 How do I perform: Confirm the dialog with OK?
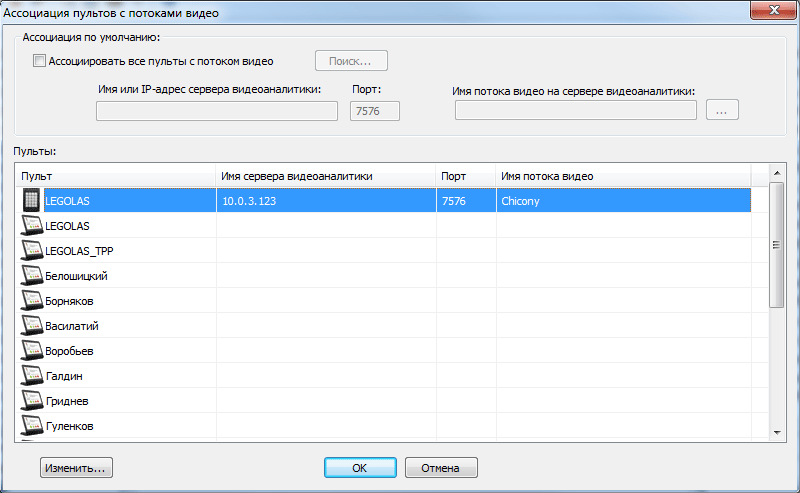(x=360, y=467)
